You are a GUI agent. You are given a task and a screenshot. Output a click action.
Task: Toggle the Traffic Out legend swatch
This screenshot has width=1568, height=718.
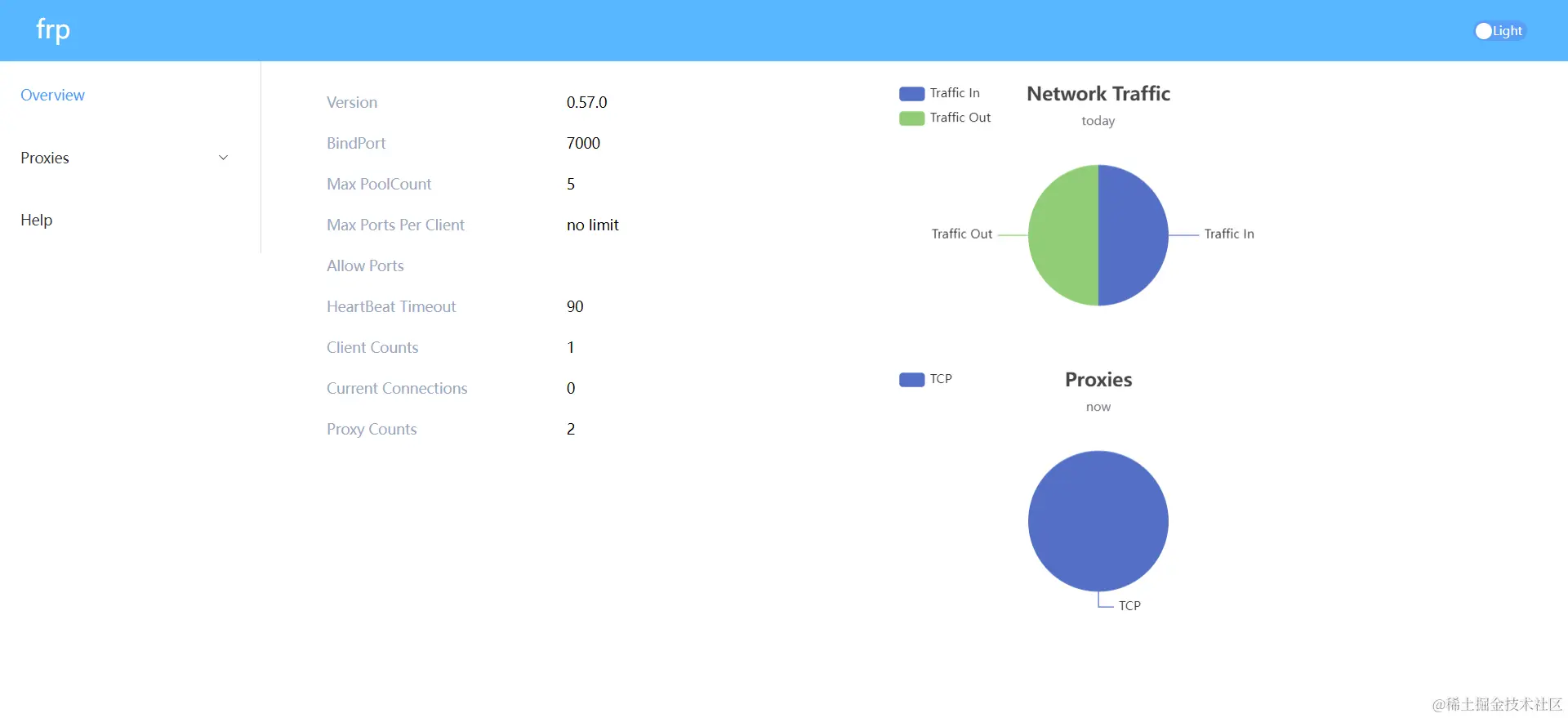tap(911, 118)
